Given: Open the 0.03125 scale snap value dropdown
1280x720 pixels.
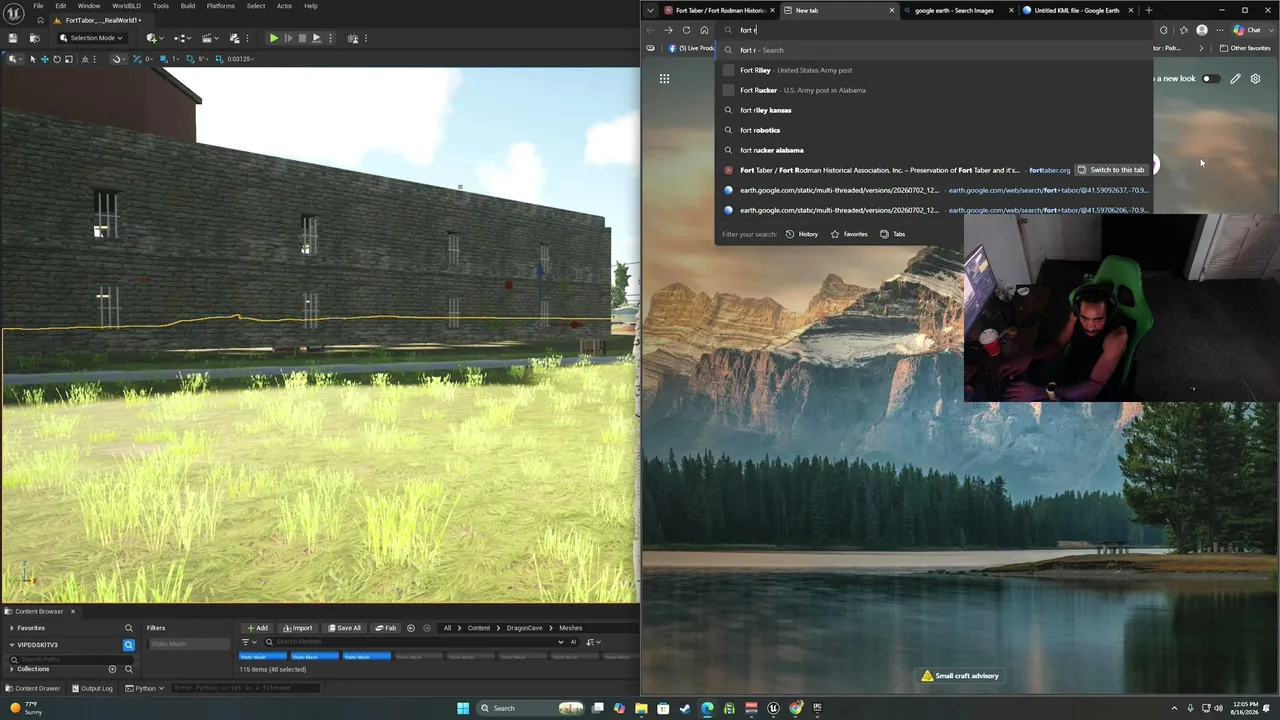Looking at the screenshot, I should coord(240,59).
